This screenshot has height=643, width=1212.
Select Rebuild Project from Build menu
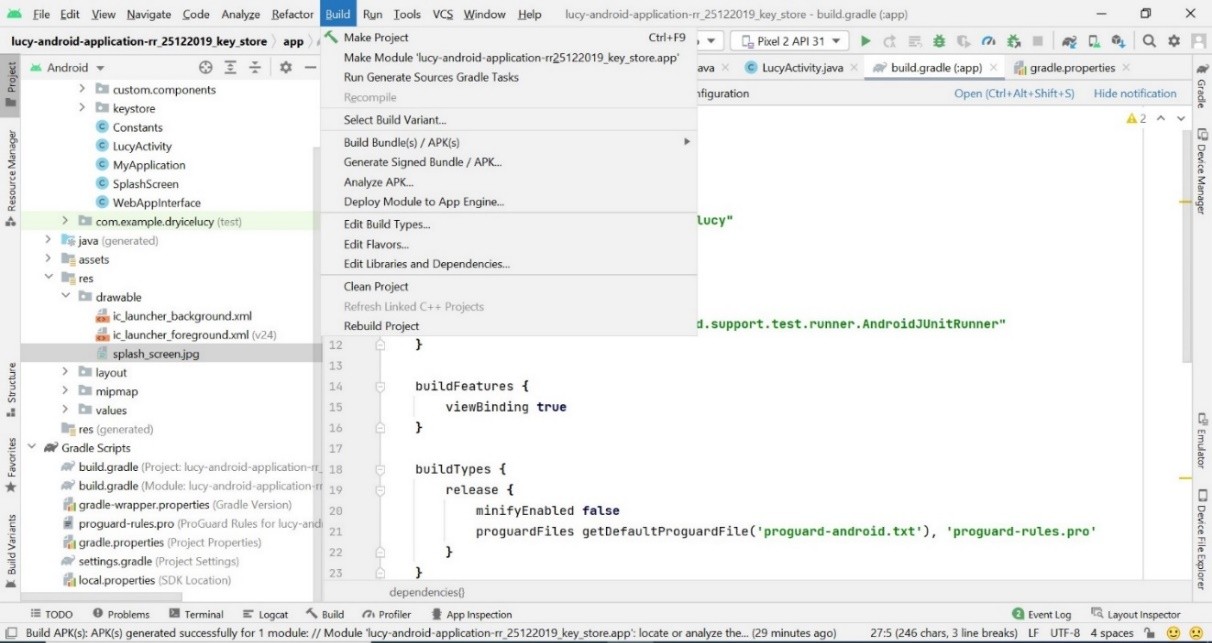tap(381, 326)
